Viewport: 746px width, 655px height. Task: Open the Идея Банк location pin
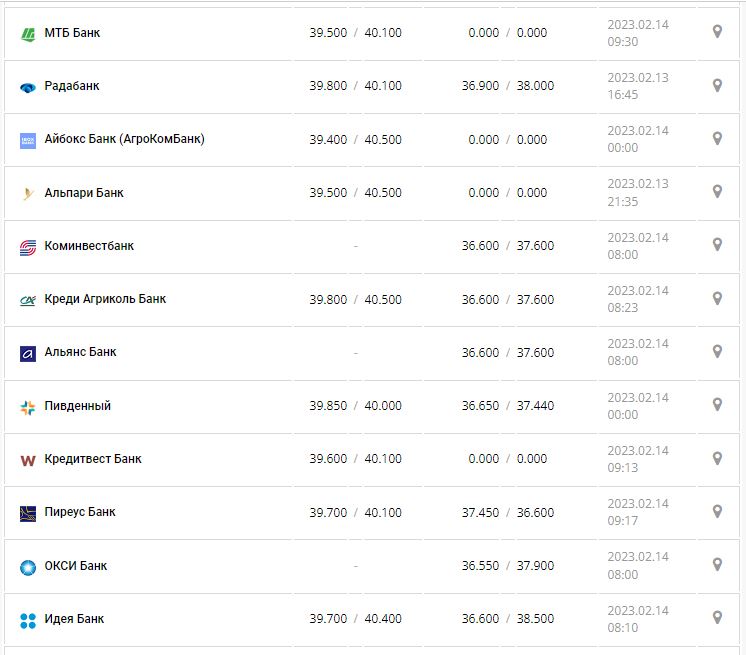point(717,617)
